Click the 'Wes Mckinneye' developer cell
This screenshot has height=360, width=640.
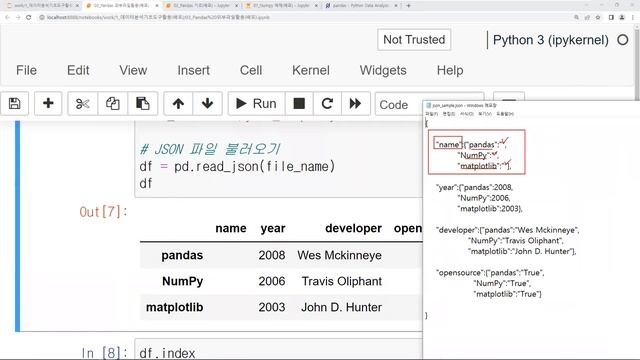pyautogui.click(x=340, y=255)
